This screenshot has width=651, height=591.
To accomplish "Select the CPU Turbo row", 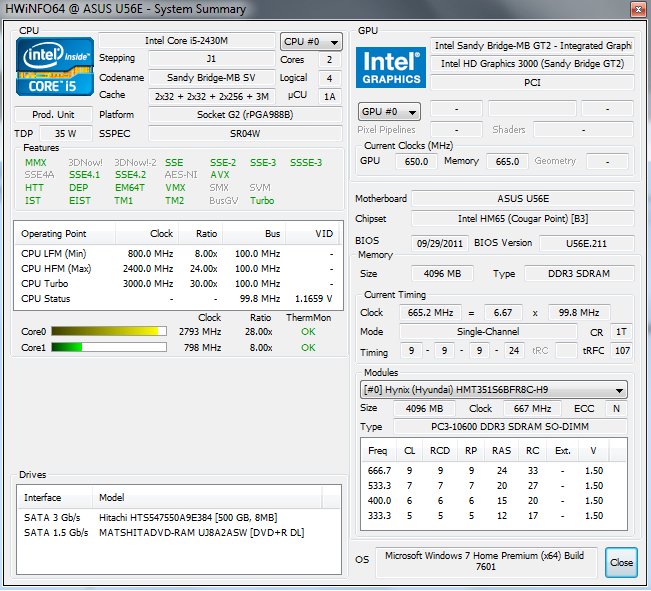I will 177,284.
